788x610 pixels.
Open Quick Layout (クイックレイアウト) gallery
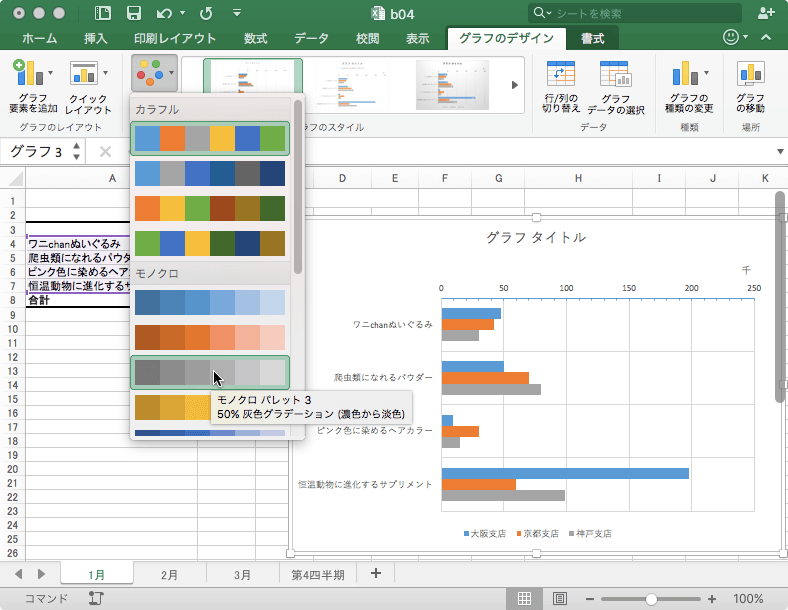tap(88, 85)
